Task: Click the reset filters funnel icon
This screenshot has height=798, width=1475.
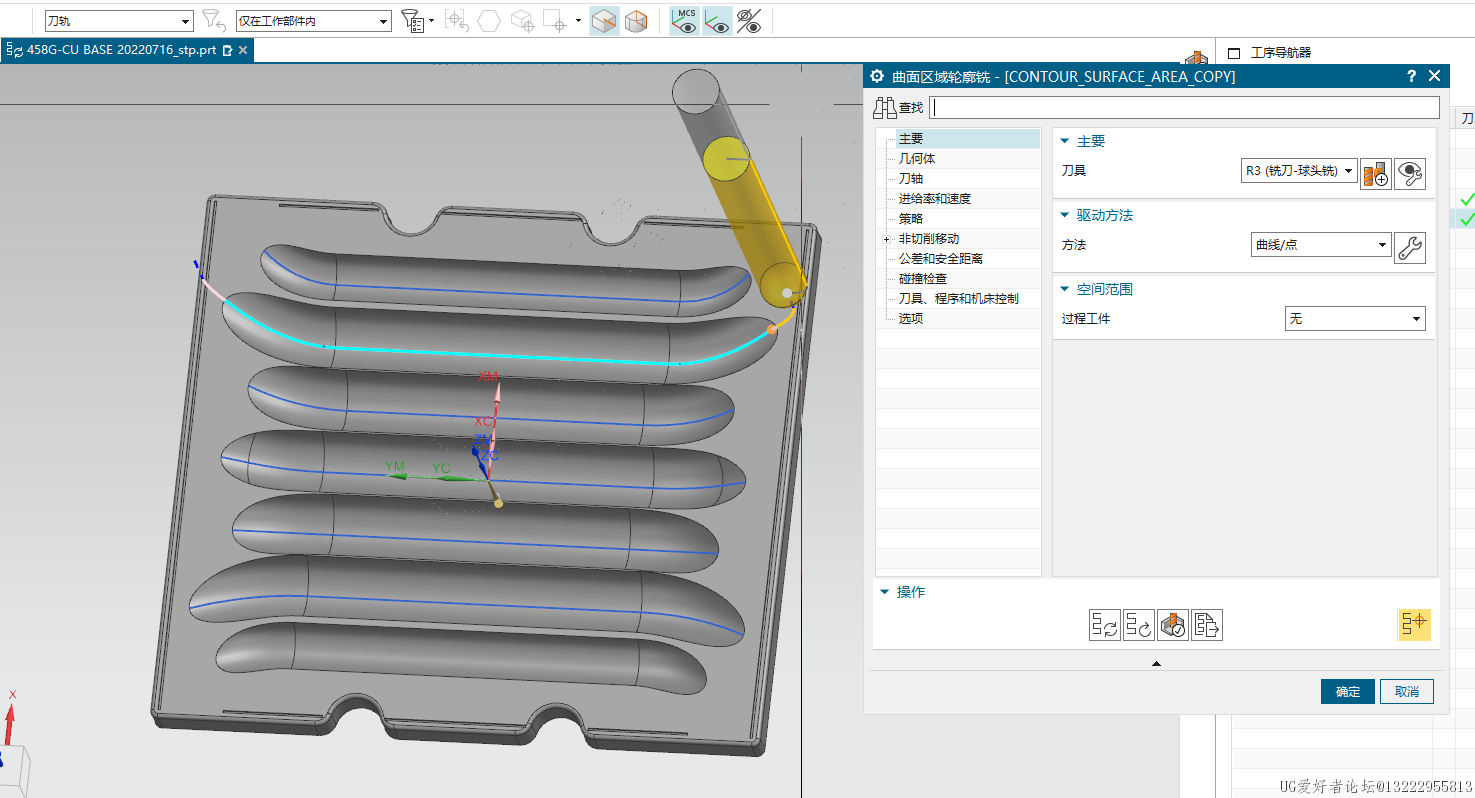Action: [x=212, y=20]
